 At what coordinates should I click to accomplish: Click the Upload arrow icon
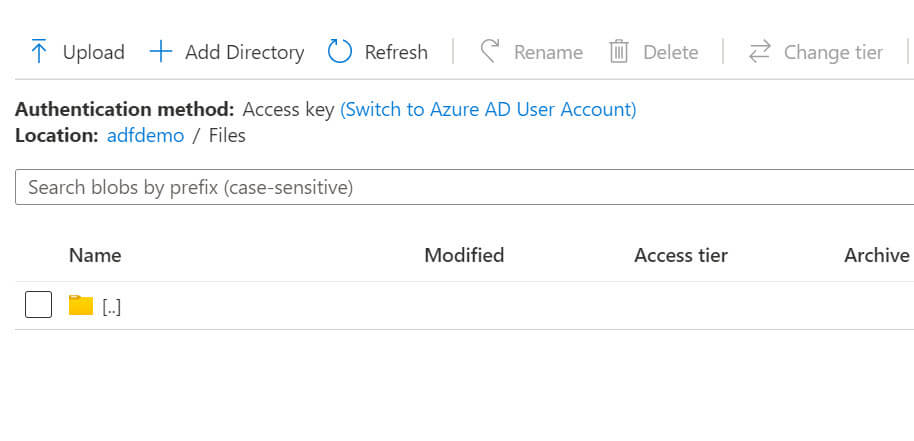39,52
